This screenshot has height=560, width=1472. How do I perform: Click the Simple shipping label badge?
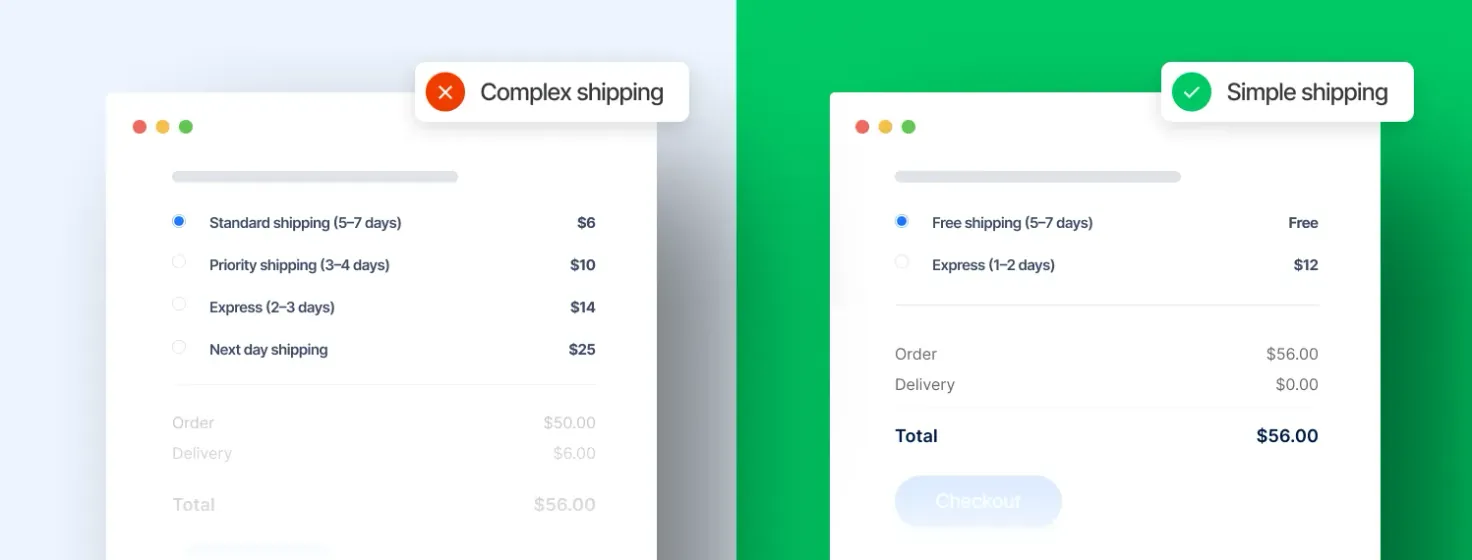1287,92
